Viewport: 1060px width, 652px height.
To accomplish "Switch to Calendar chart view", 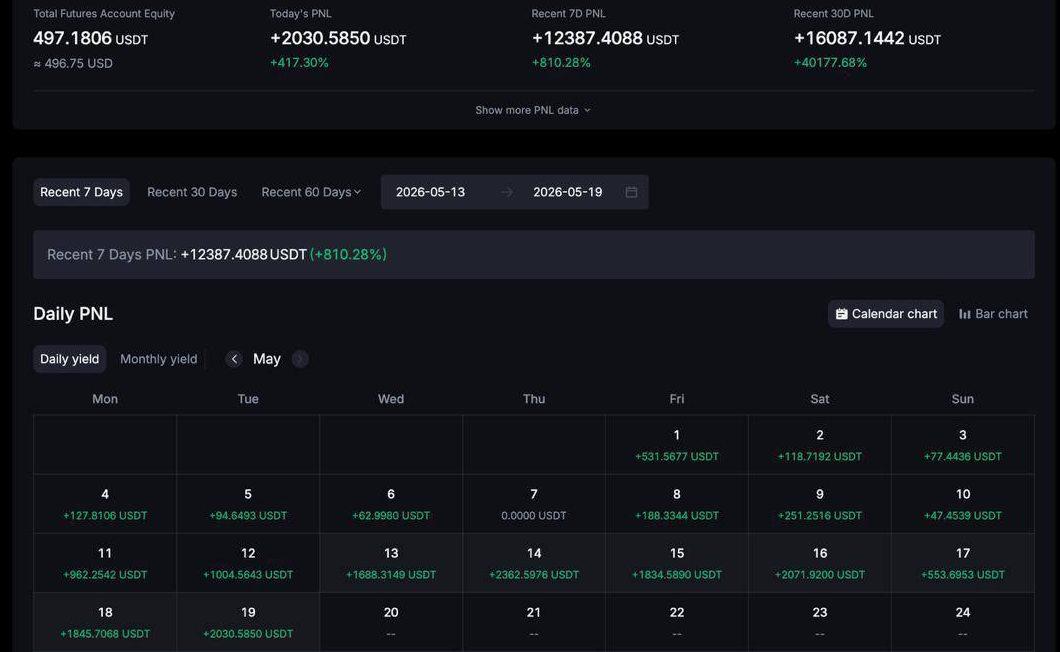I will pyautogui.click(x=886, y=314).
